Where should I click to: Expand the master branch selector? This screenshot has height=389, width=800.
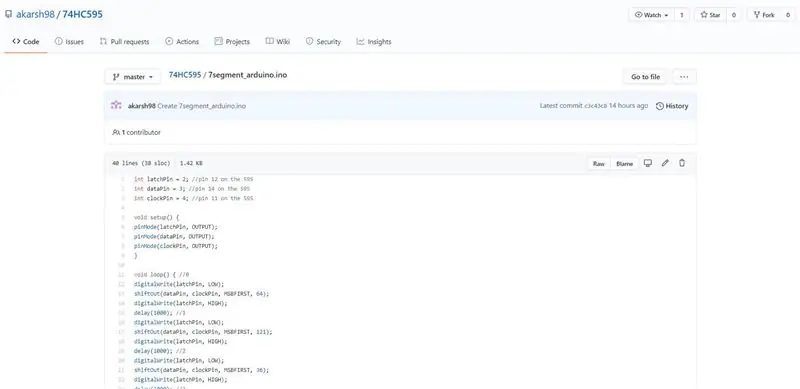133,77
